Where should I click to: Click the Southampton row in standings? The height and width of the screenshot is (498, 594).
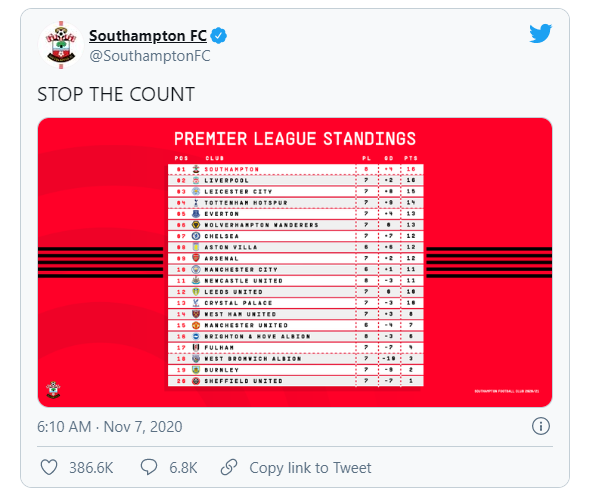(x=295, y=169)
